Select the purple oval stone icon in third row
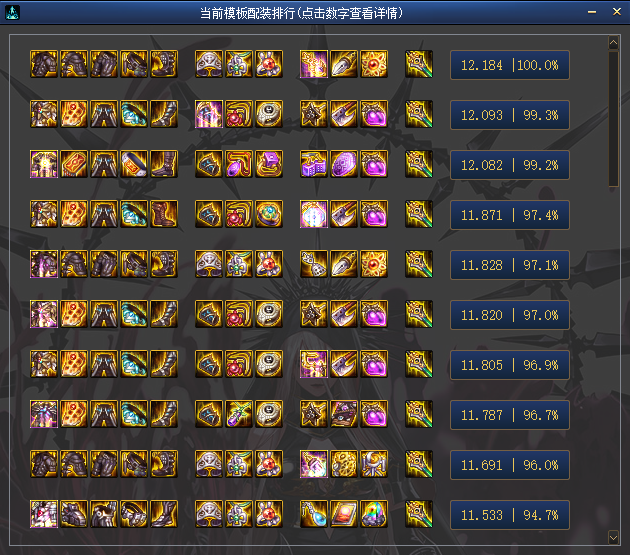This screenshot has height=555, width=630. click(x=344, y=164)
